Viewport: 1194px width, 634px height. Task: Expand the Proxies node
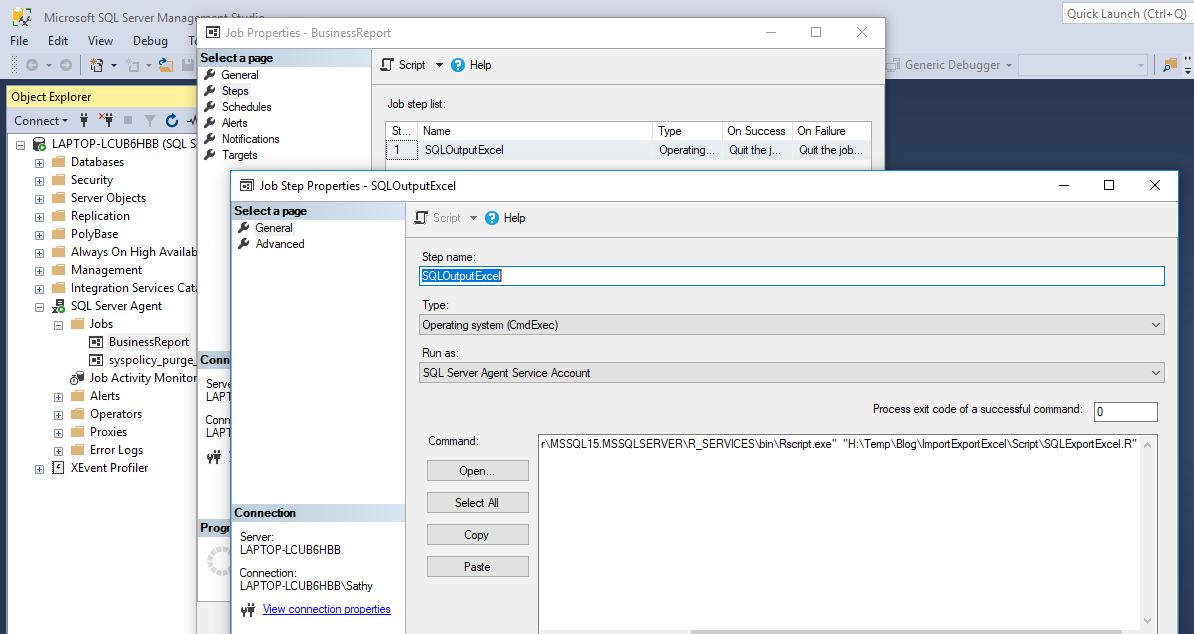[58, 433]
